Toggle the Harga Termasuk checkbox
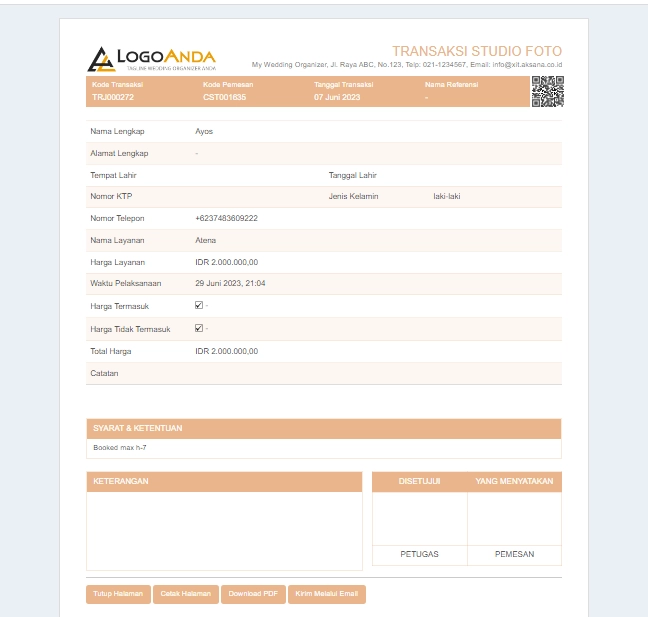 coord(199,305)
